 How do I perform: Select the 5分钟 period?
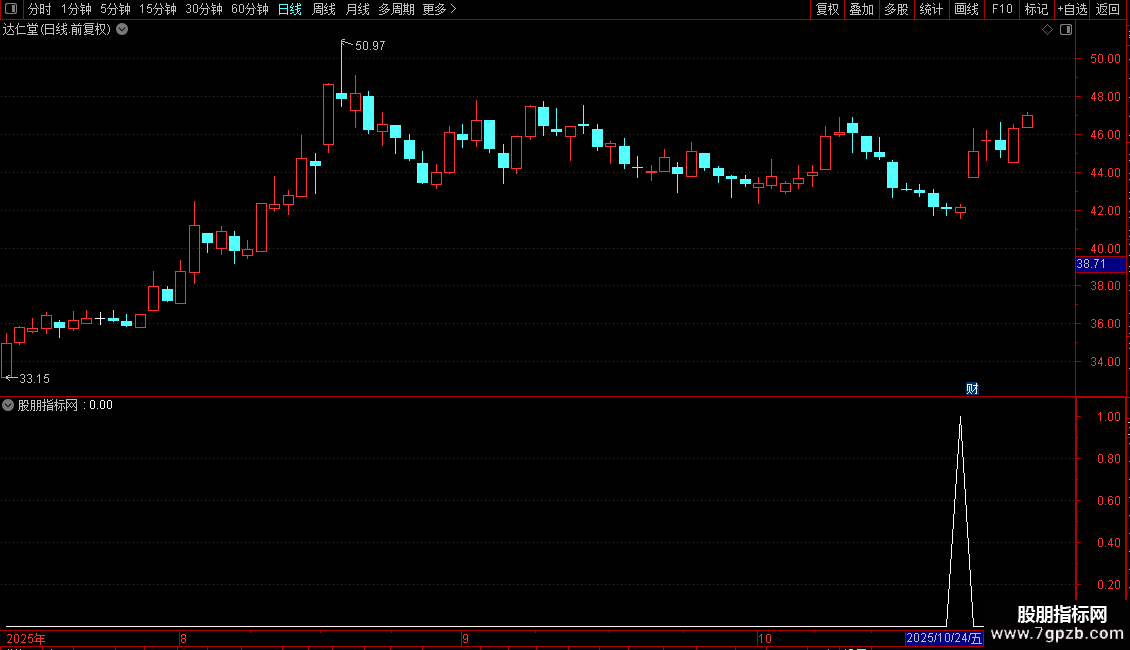pos(115,9)
